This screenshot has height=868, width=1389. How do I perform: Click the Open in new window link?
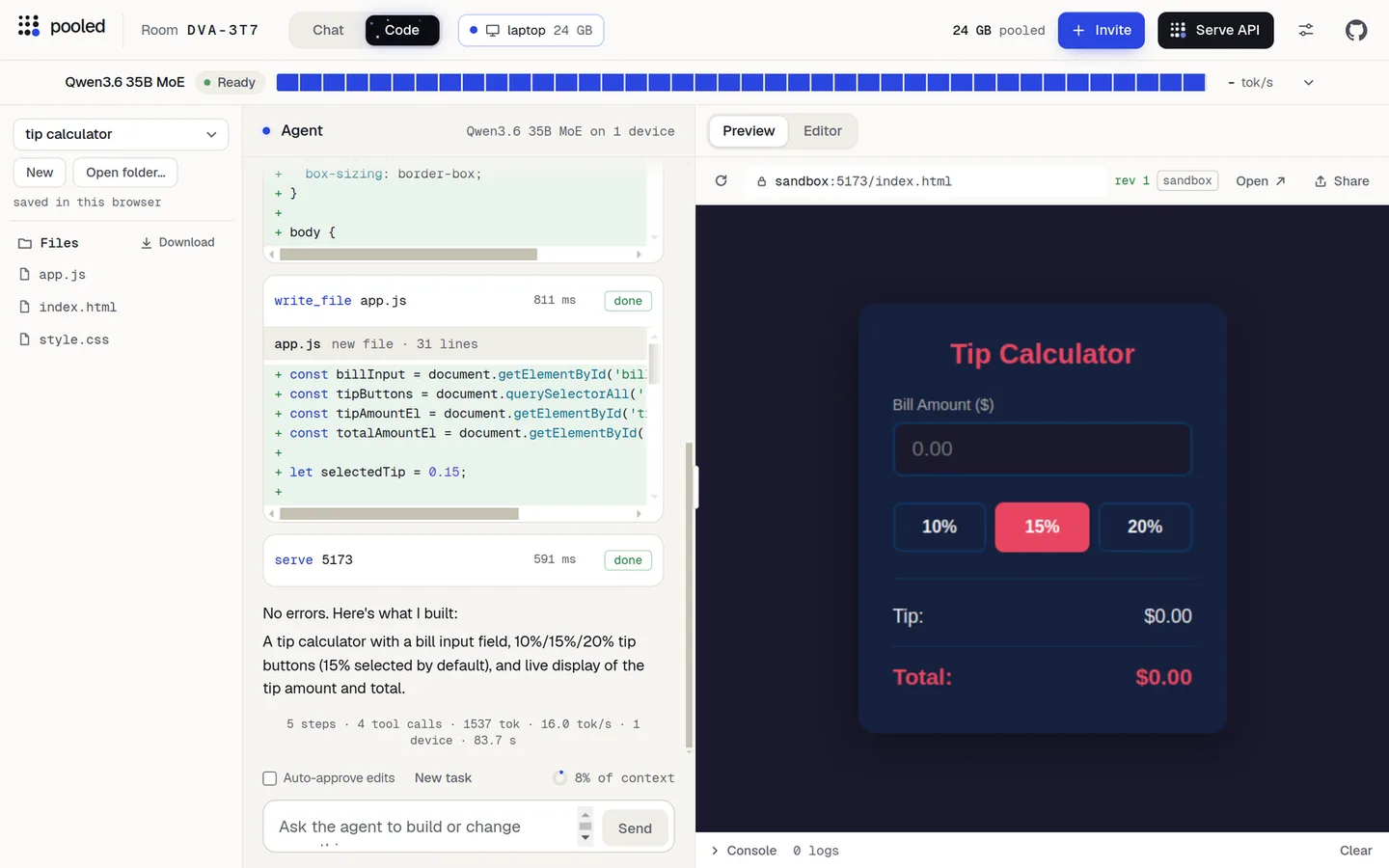[x=1261, y=180]
